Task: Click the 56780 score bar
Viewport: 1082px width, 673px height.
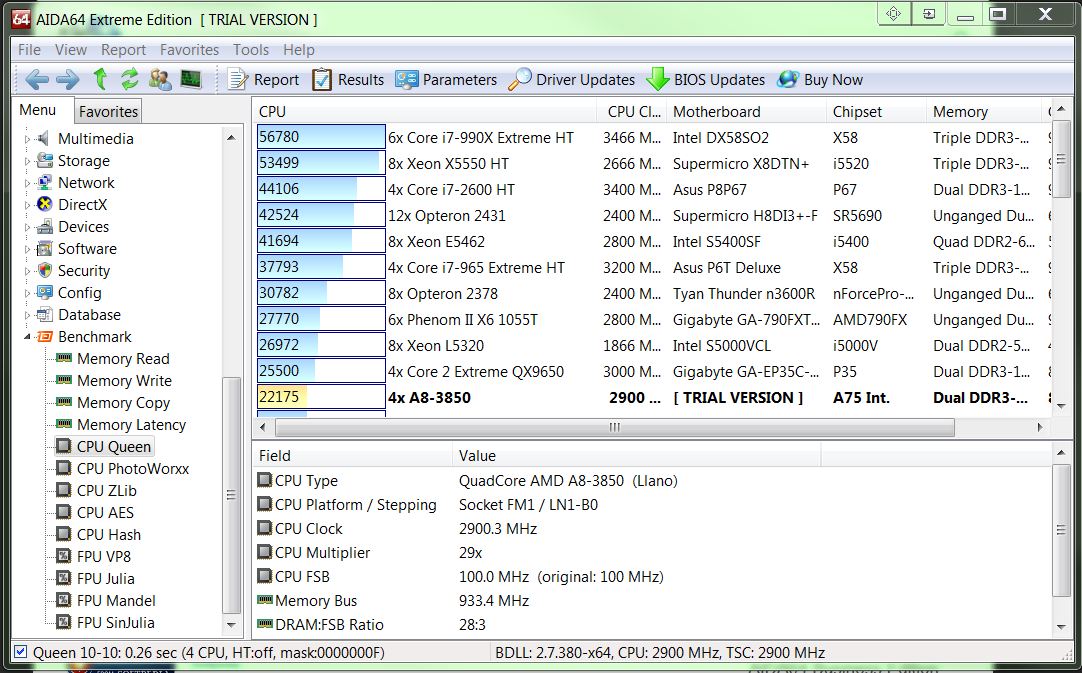Action: (x=321, y=137)
